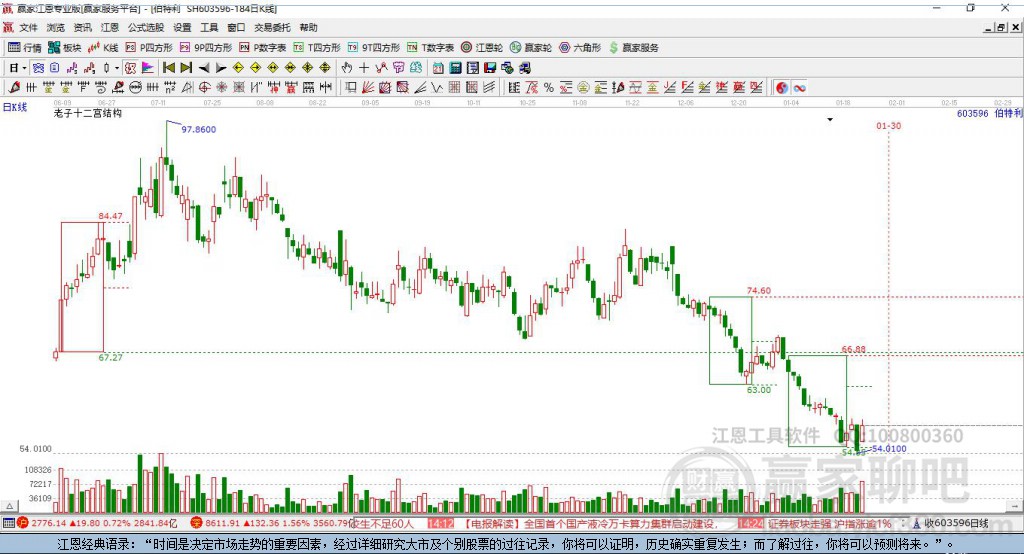Open the small black dropdown arrow above chart
Image resolution: width=1024 pixels, height=554 pixels.
[830, 120]
